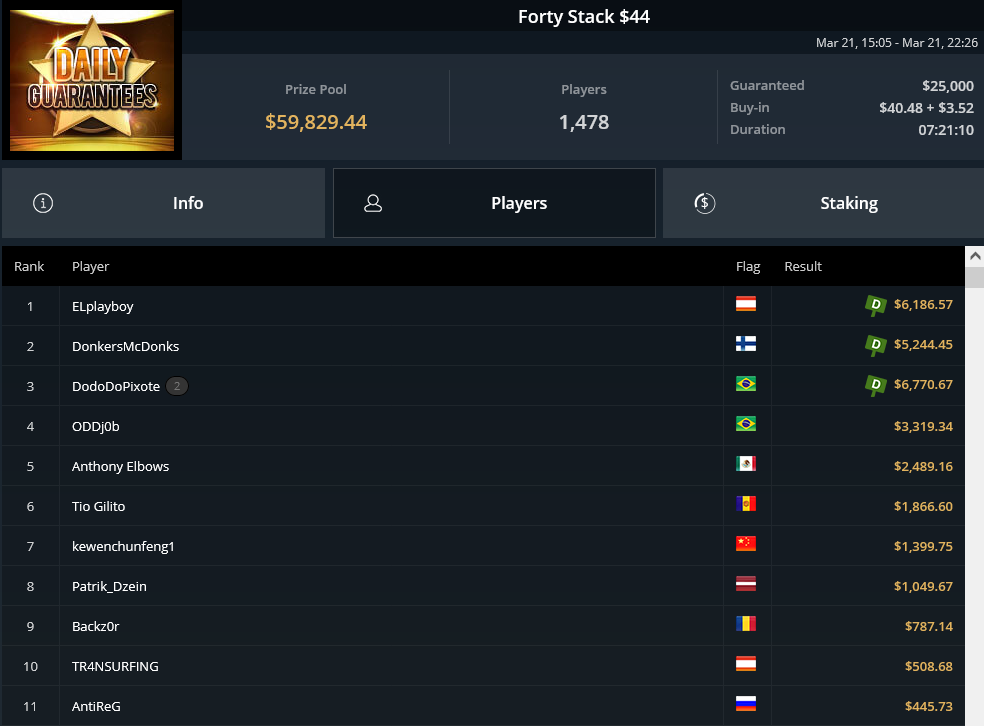This screenshot has width=984, height=726.
Task: Click the green deal badge for DonkersMcDonks
Action: [x=875, y=345]
